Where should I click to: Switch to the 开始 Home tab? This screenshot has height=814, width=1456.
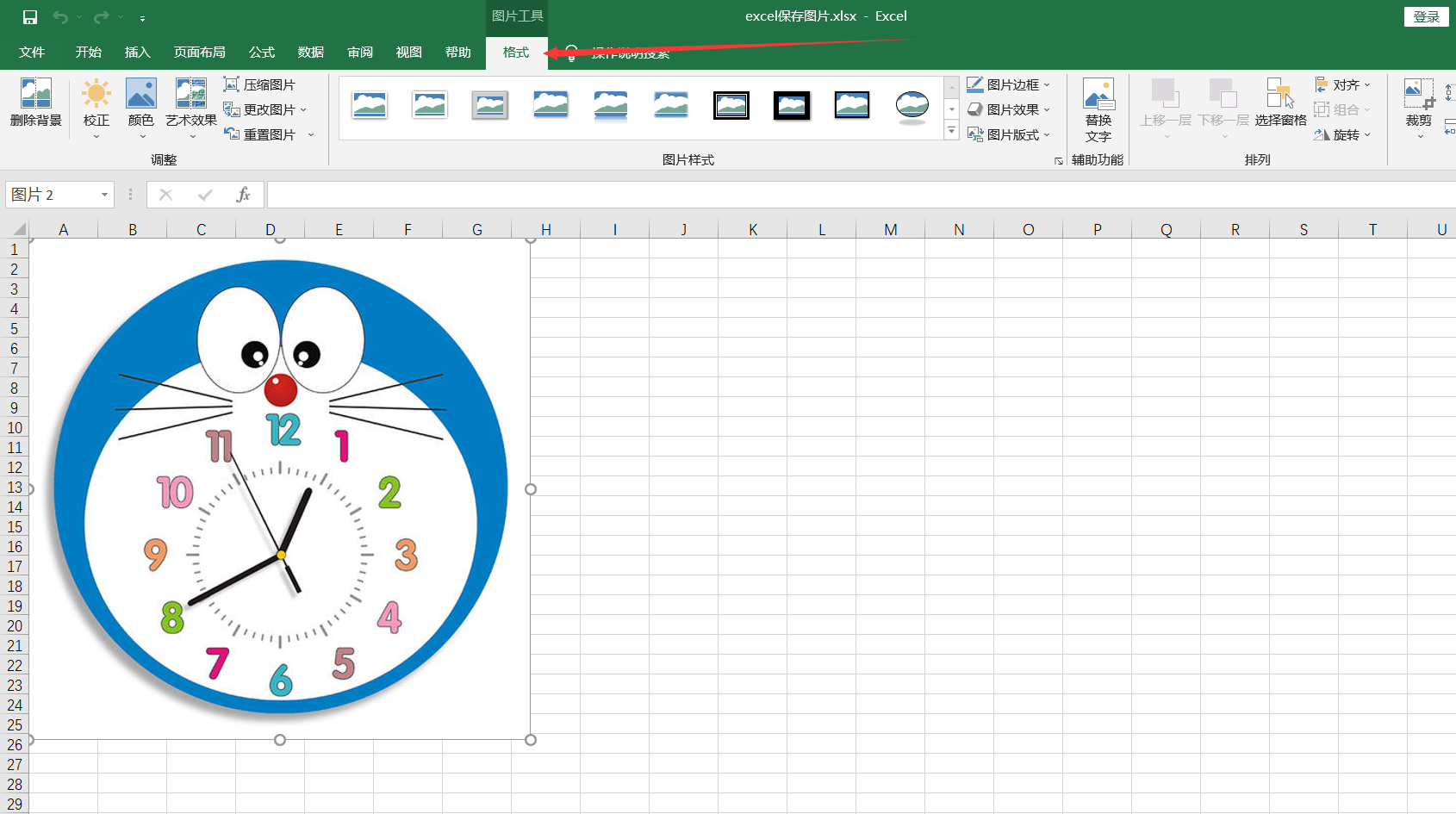89,53
